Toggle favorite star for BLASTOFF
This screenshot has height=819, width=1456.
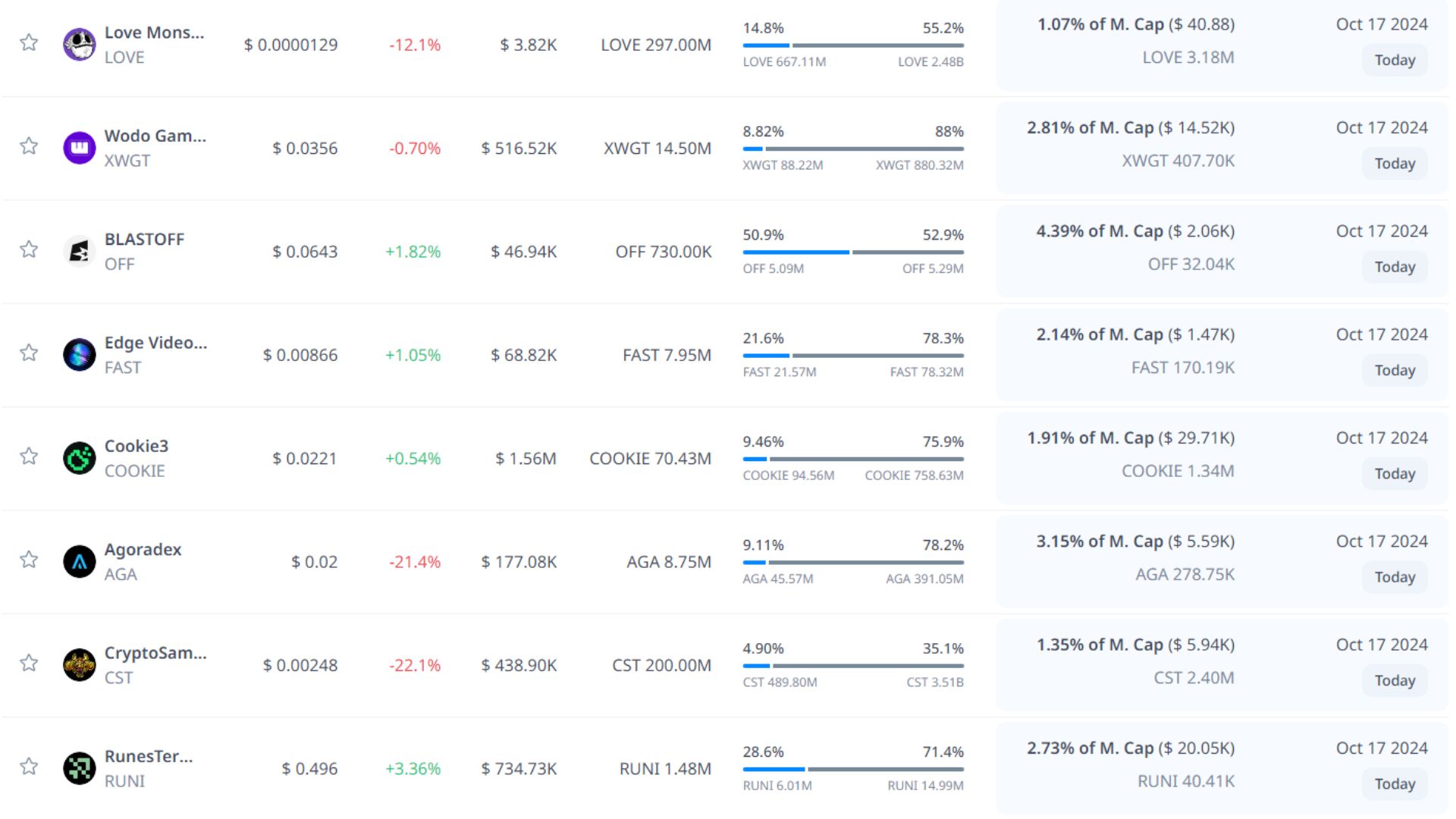[29, 249]
